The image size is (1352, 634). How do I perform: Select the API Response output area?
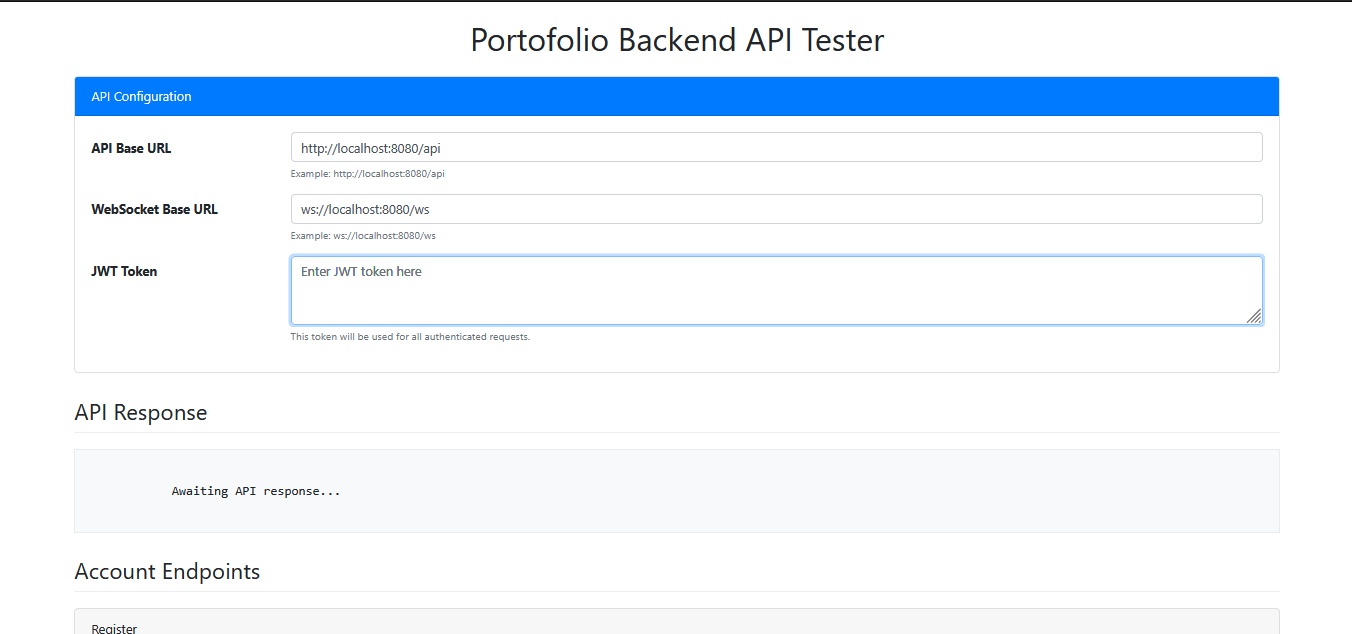click(x=676, y=490)
